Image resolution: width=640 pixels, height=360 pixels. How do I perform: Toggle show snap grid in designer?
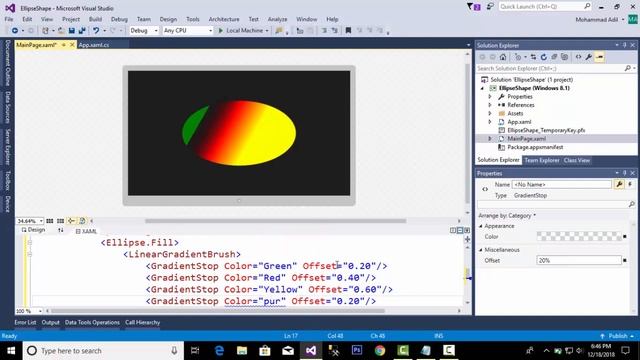click(x=50, y=221)
